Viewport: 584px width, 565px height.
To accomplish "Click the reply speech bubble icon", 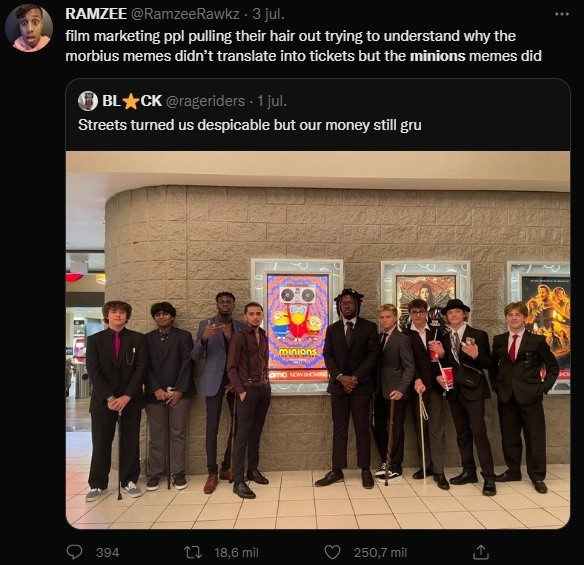I will point(74,552).
